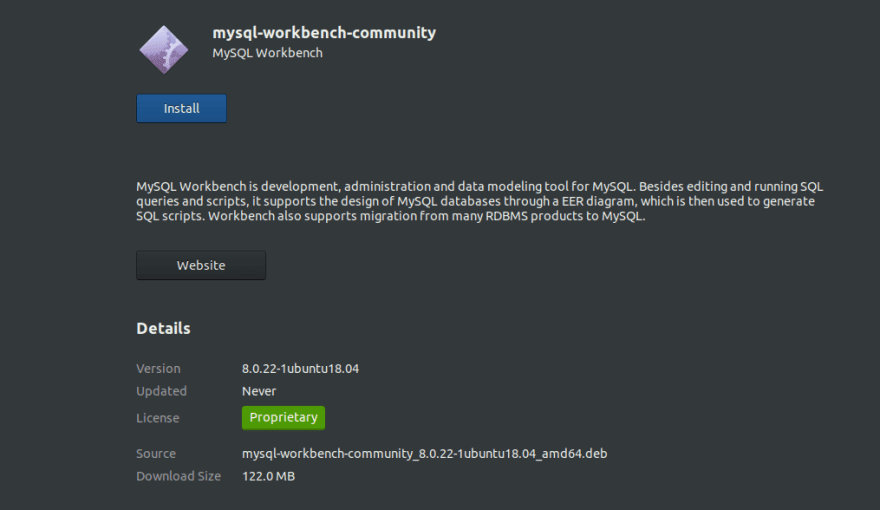Click the Proprietary license badge
The image size is (880, 510).
(x=283, y=417)
